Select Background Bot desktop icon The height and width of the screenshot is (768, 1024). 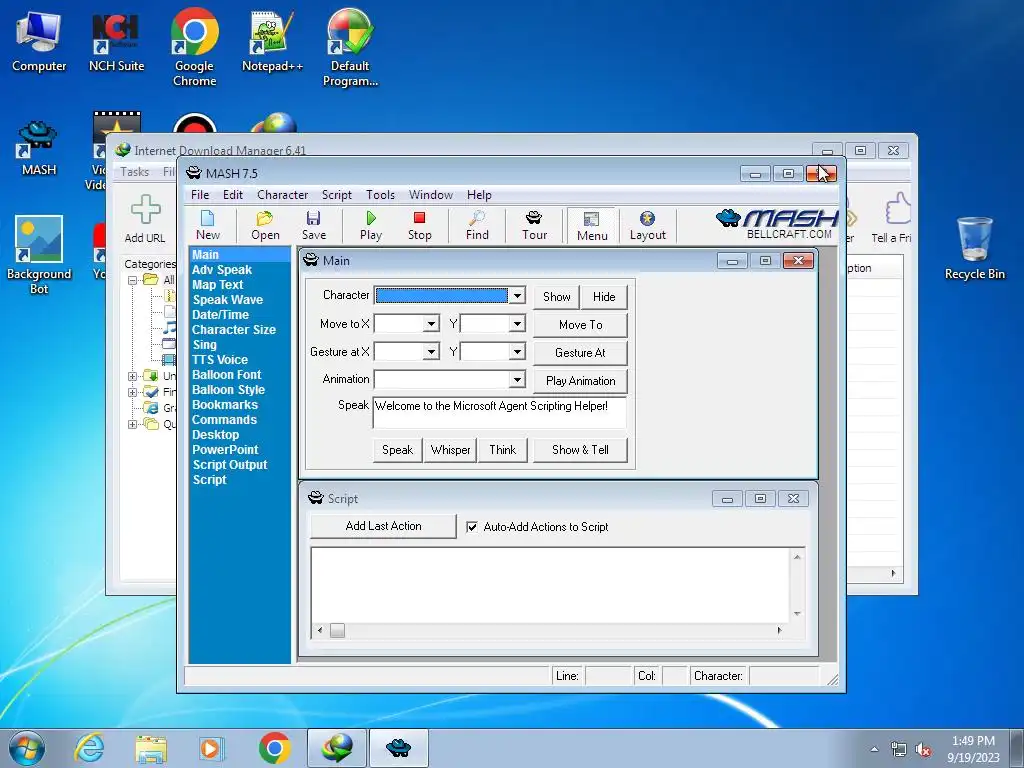(x=39, y=255)
